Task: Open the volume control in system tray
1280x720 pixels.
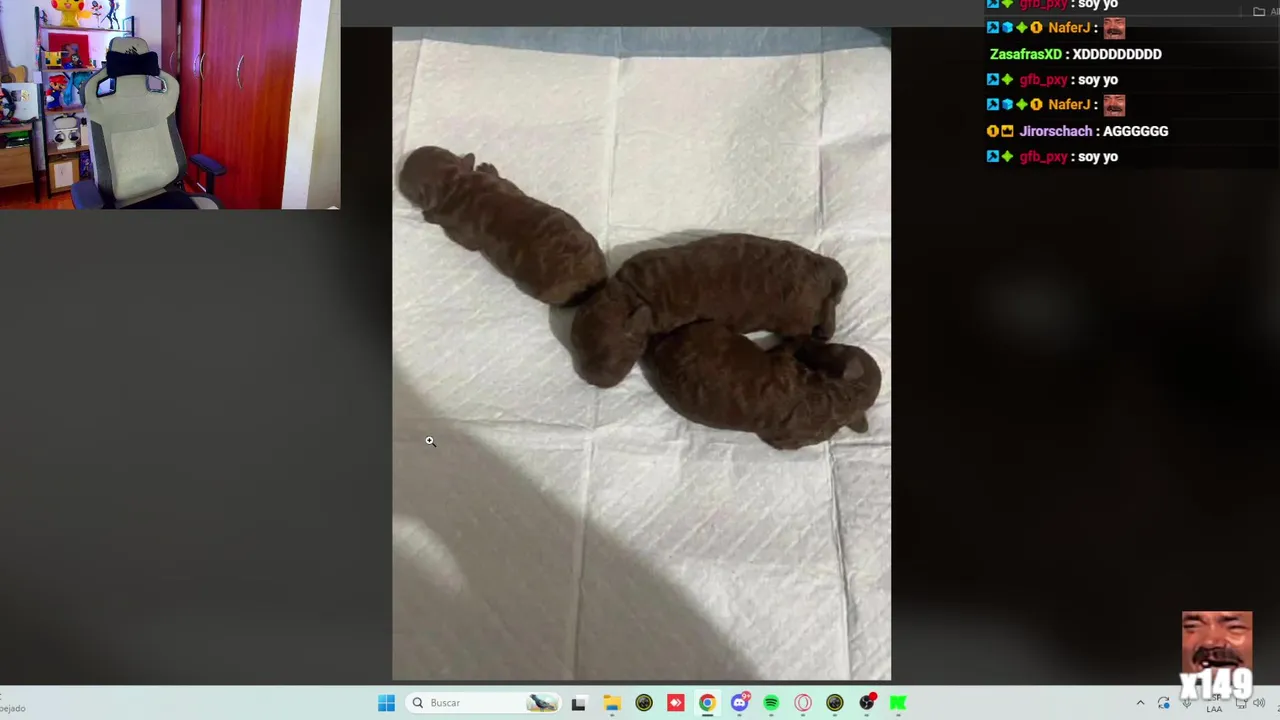Action: (1259, 703)
